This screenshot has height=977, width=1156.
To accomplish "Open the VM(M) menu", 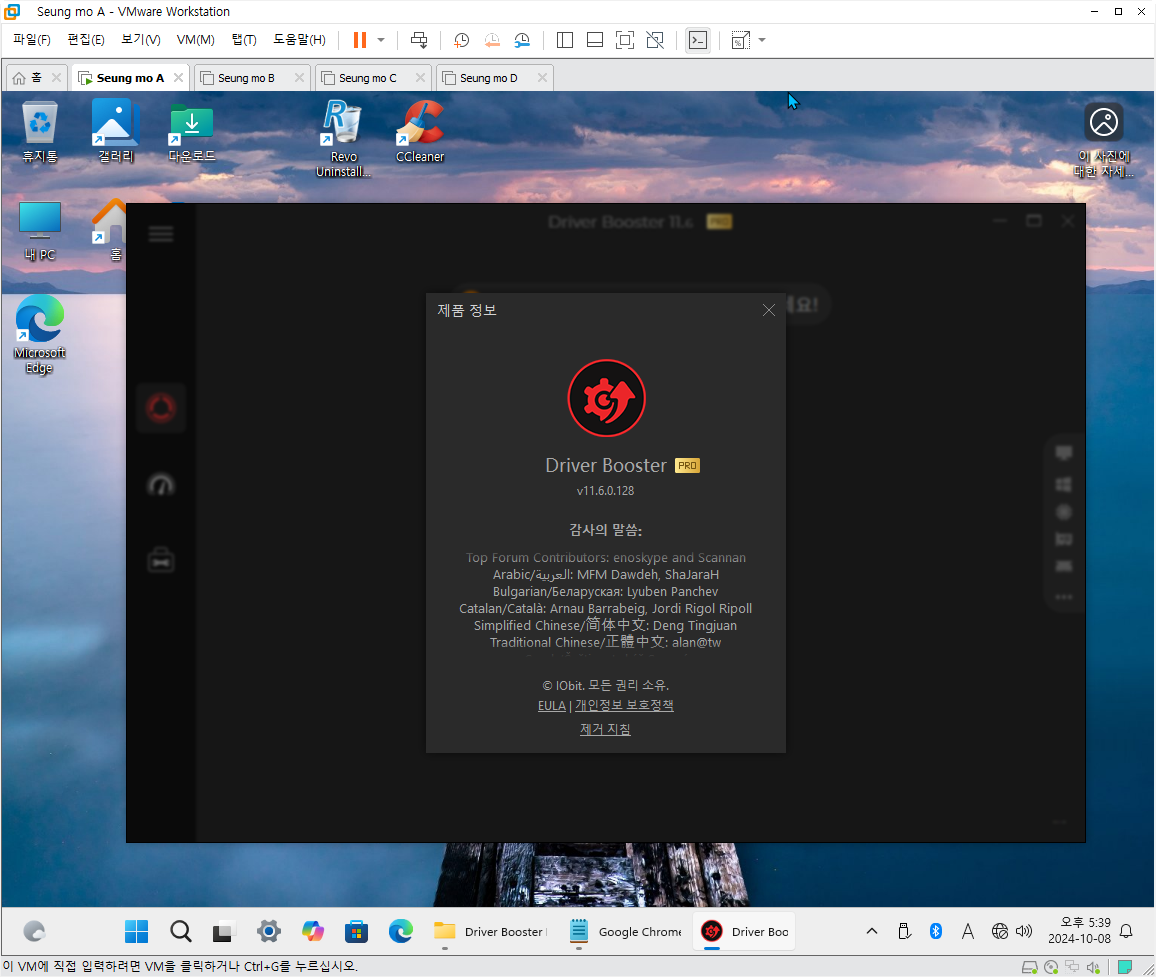I will 195,40.
